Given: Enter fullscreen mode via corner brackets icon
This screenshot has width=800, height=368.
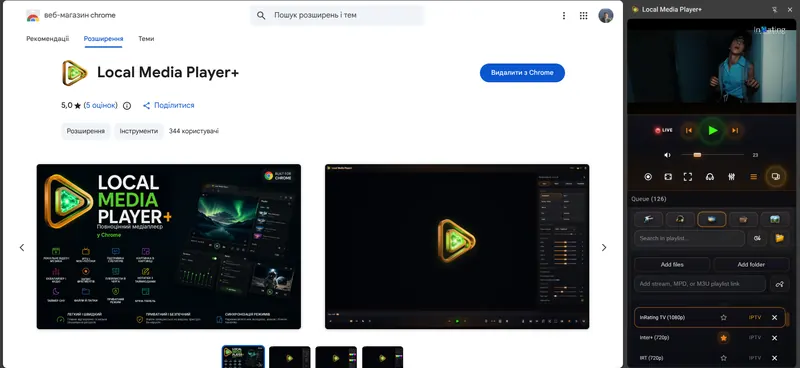Looking at the screenshot, I should coord(688,177).
